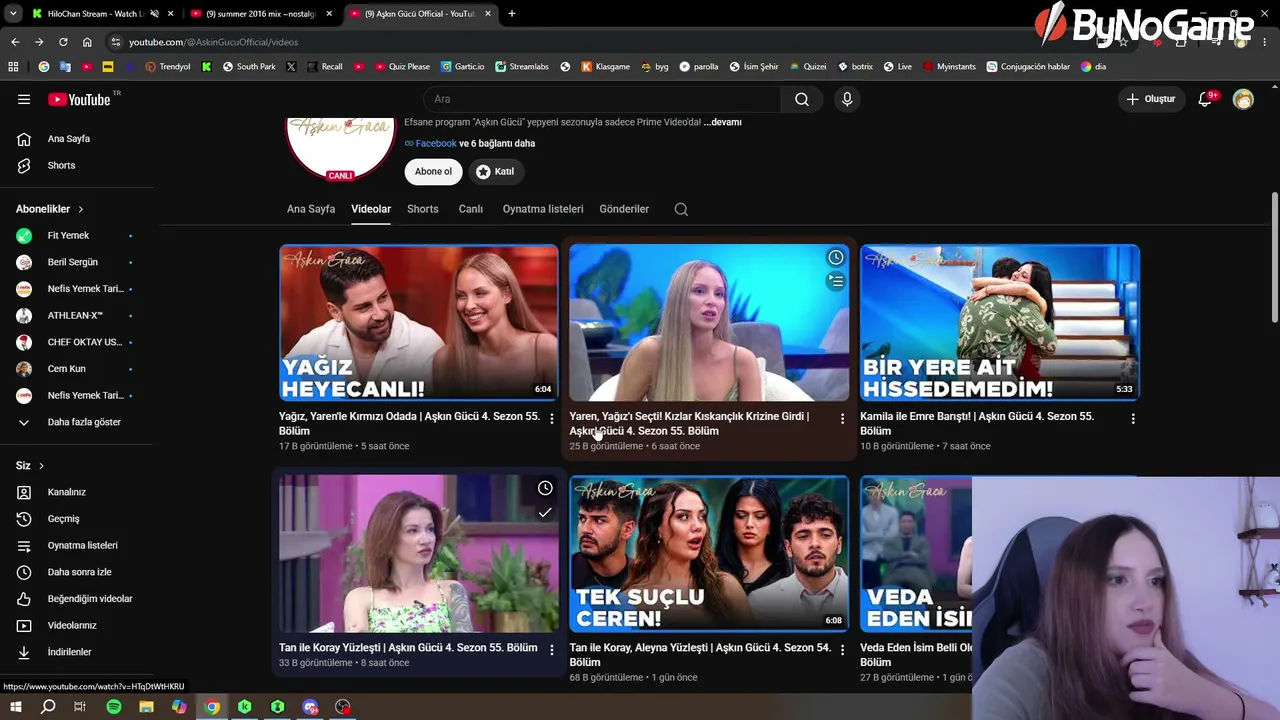Open a new browser tab
This screenshot has width=1280, height=720.
tap(512, 14)
